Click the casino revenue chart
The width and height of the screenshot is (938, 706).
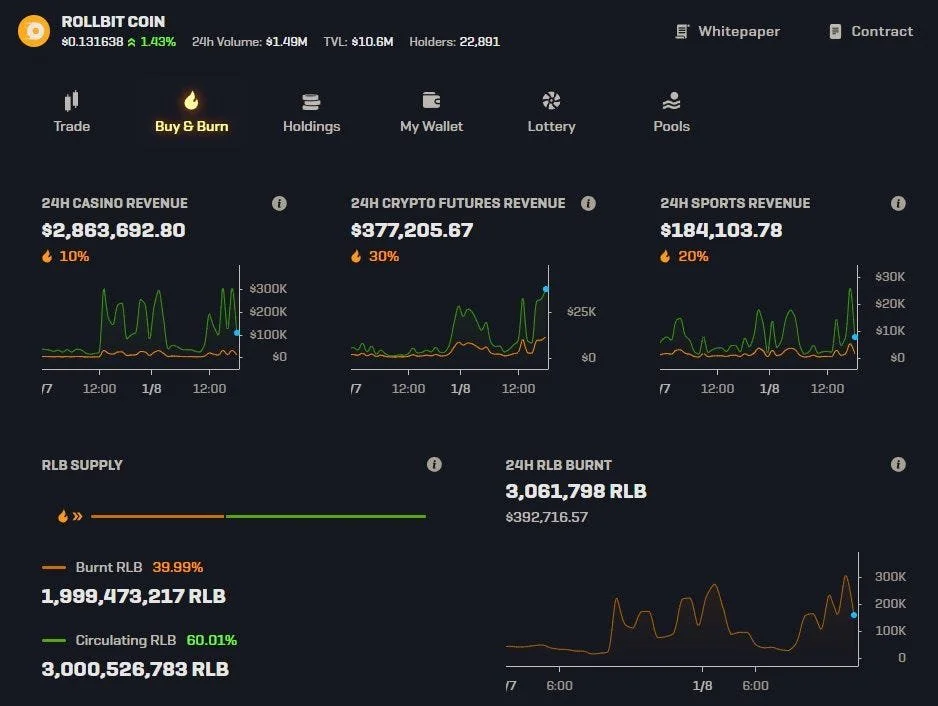click(x=141, y=317)
